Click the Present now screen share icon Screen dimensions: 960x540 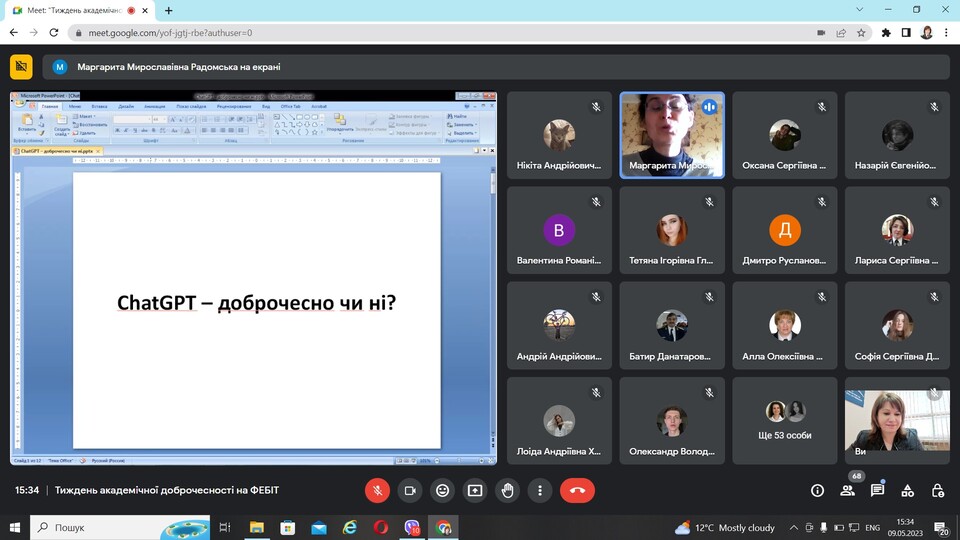475,490
